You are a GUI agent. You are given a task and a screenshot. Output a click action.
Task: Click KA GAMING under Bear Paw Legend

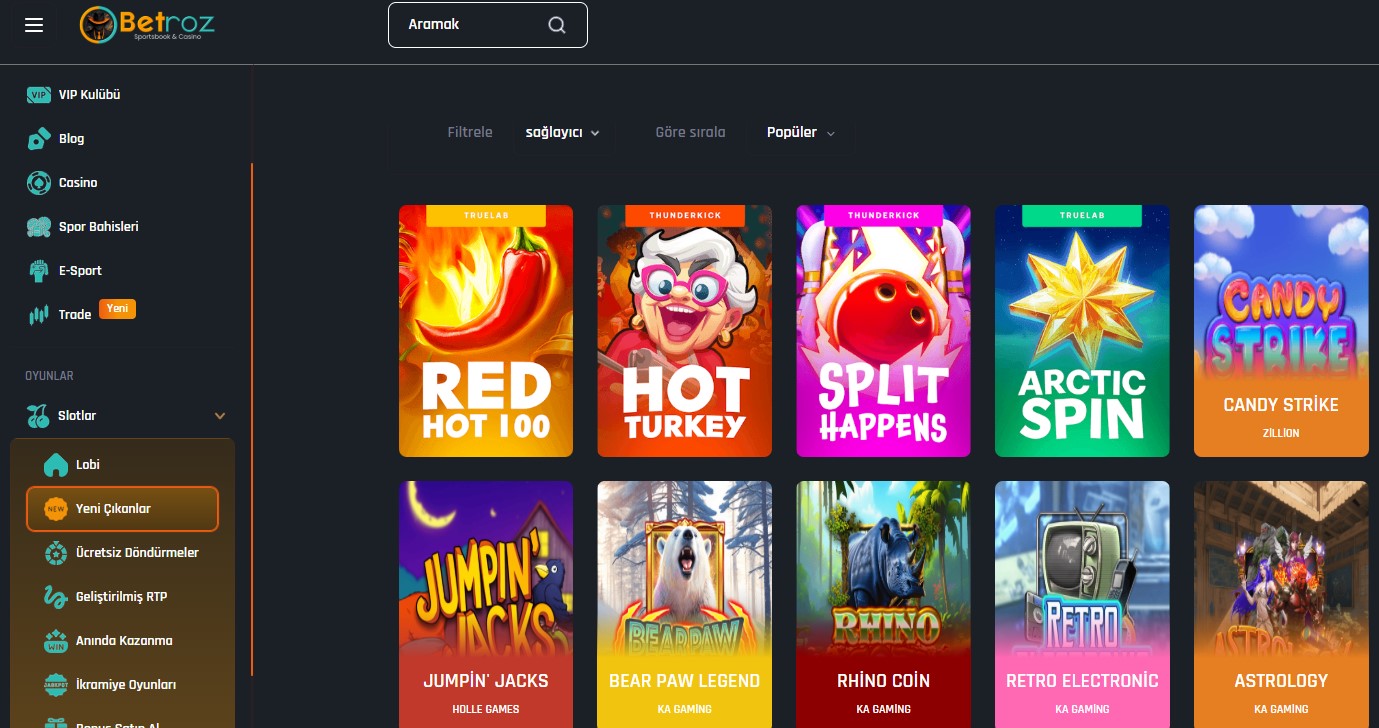pyautogui.click(x=685, y=709)
